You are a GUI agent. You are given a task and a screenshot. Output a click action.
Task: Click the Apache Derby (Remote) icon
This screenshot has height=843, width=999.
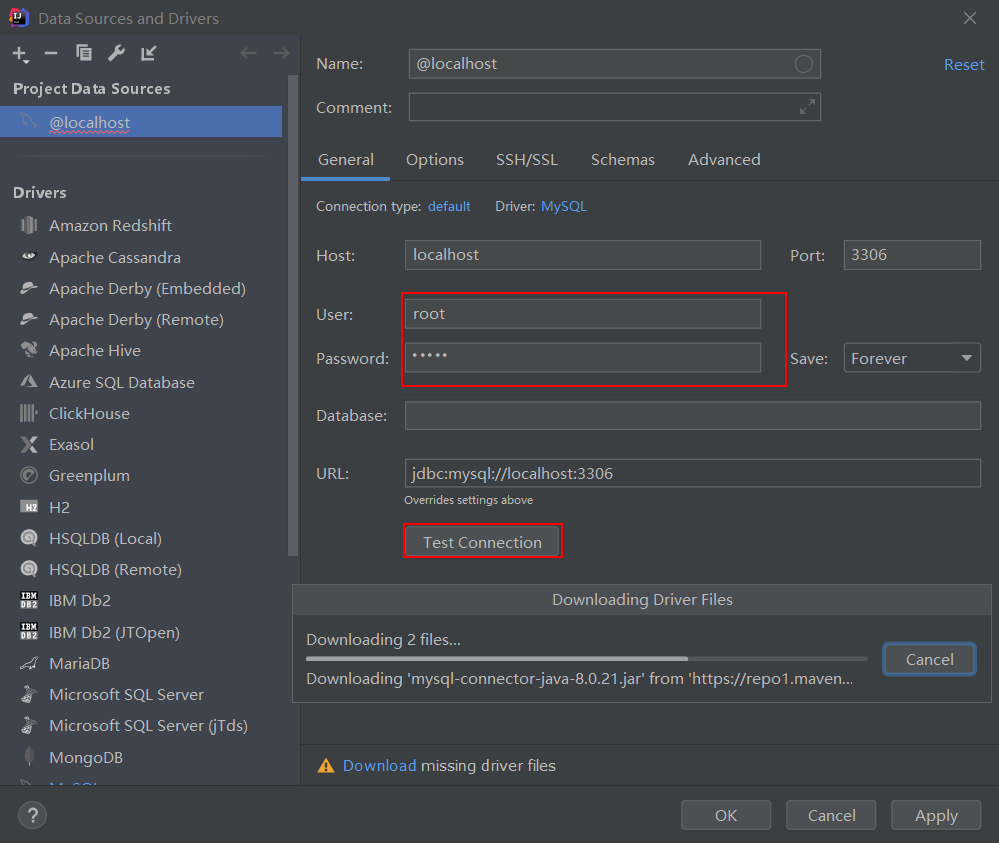coord(29,319)
